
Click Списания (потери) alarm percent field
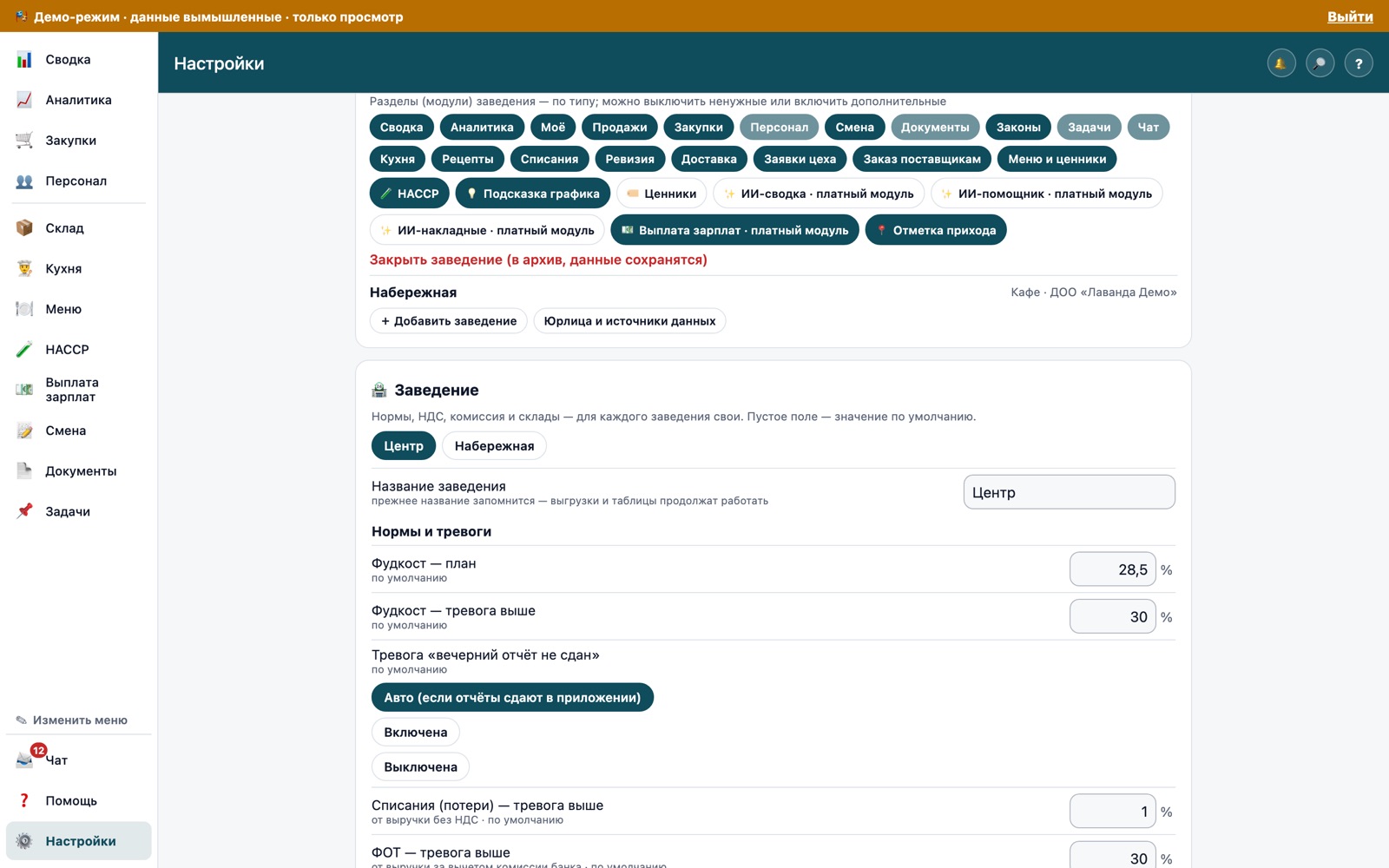click(1113, 812)
